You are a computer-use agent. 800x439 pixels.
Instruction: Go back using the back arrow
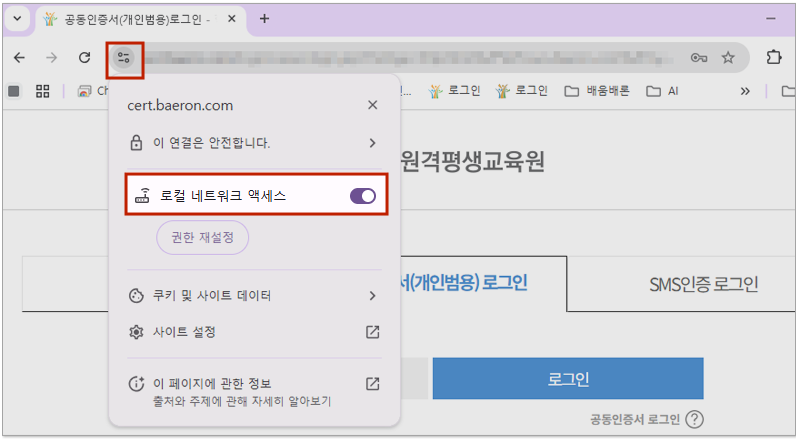coord(19,58)
